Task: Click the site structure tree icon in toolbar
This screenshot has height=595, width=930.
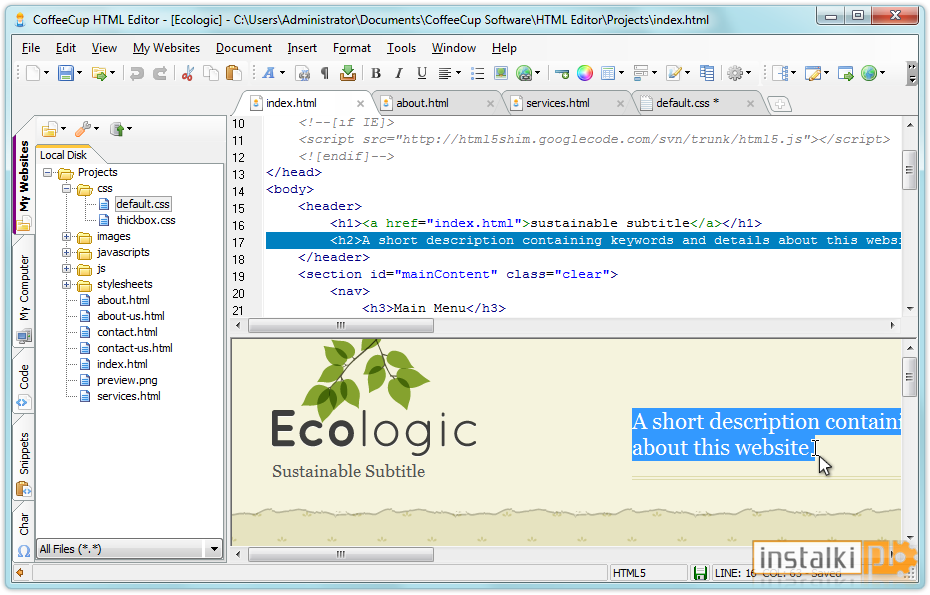Action: 781,73
